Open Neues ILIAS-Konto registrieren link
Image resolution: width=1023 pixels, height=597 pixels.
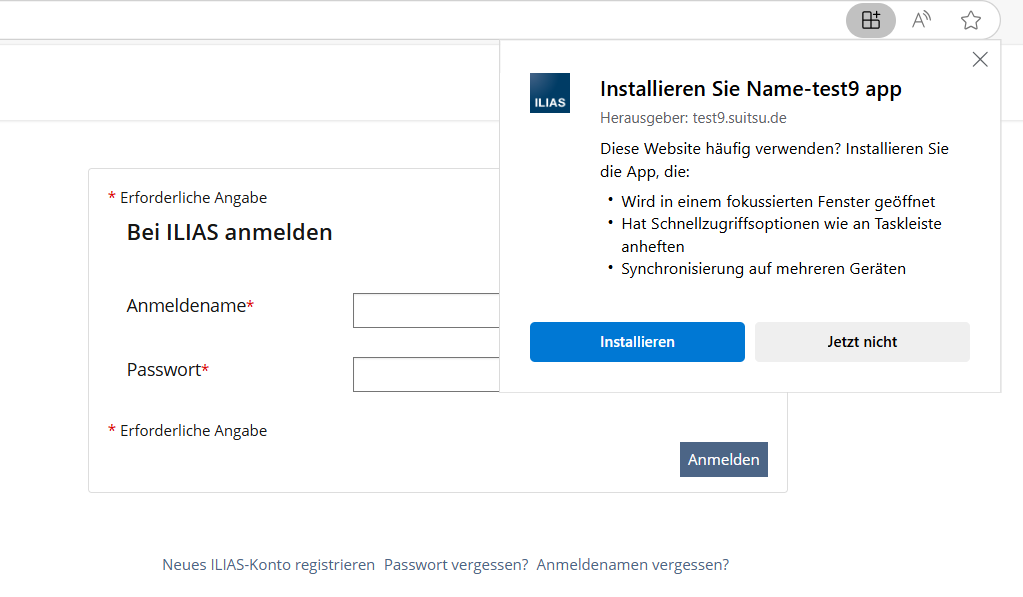268,565
